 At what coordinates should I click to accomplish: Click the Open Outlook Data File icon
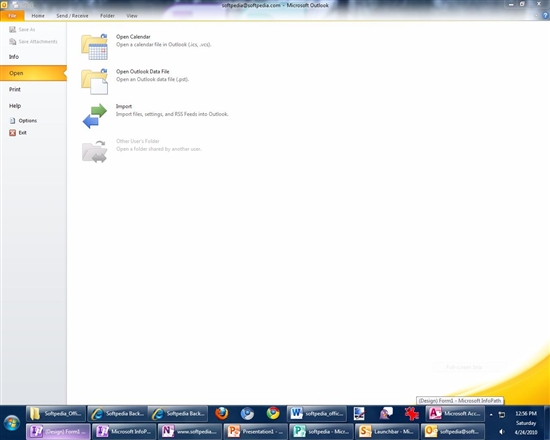[x=94, y=81]
